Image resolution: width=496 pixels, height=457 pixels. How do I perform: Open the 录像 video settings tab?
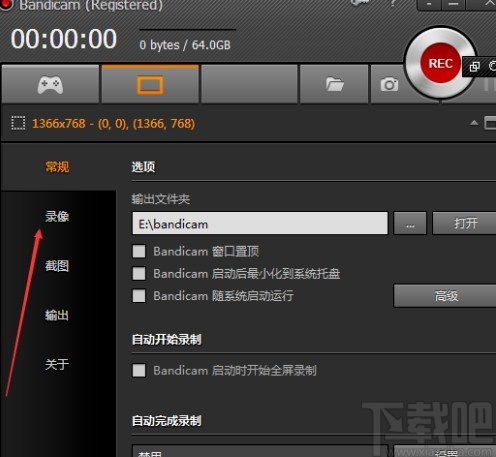click(57, 216)
